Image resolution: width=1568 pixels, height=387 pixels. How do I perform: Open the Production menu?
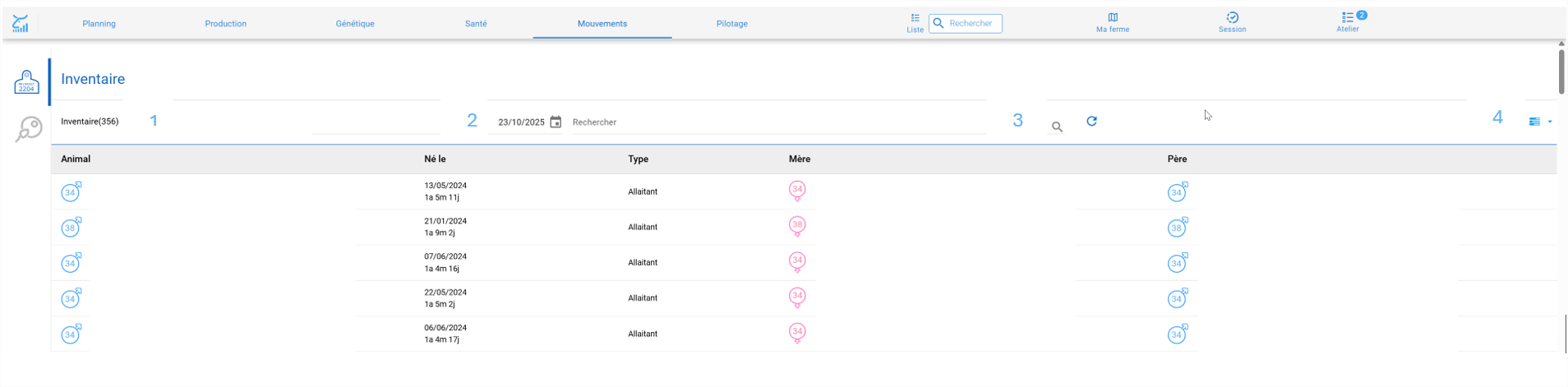click(x=226, y=24)
